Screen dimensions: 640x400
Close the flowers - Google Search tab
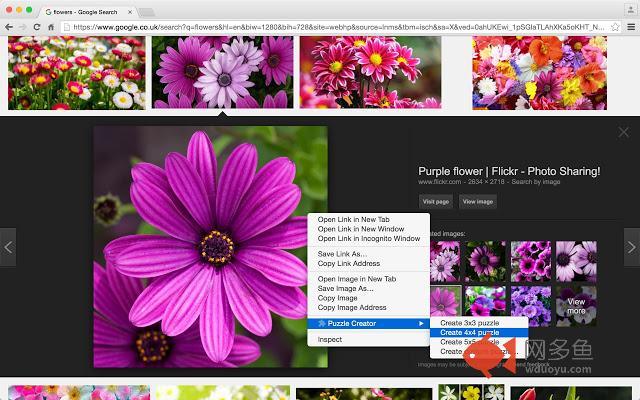[130, 12]
